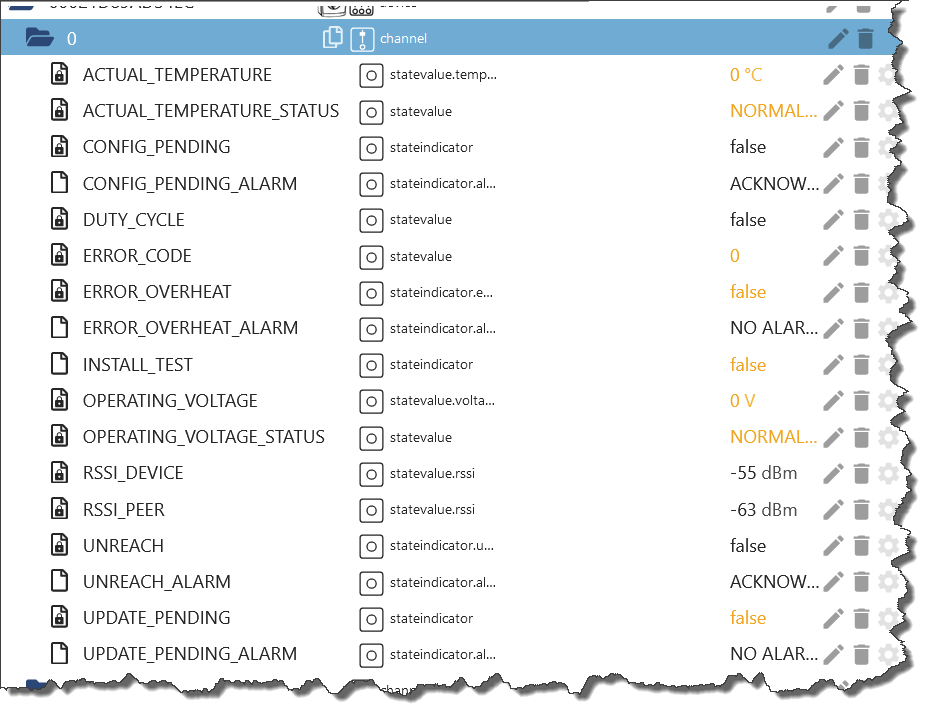
Task: Click the trash icon on channel 0 row
Action: (866, 39)
